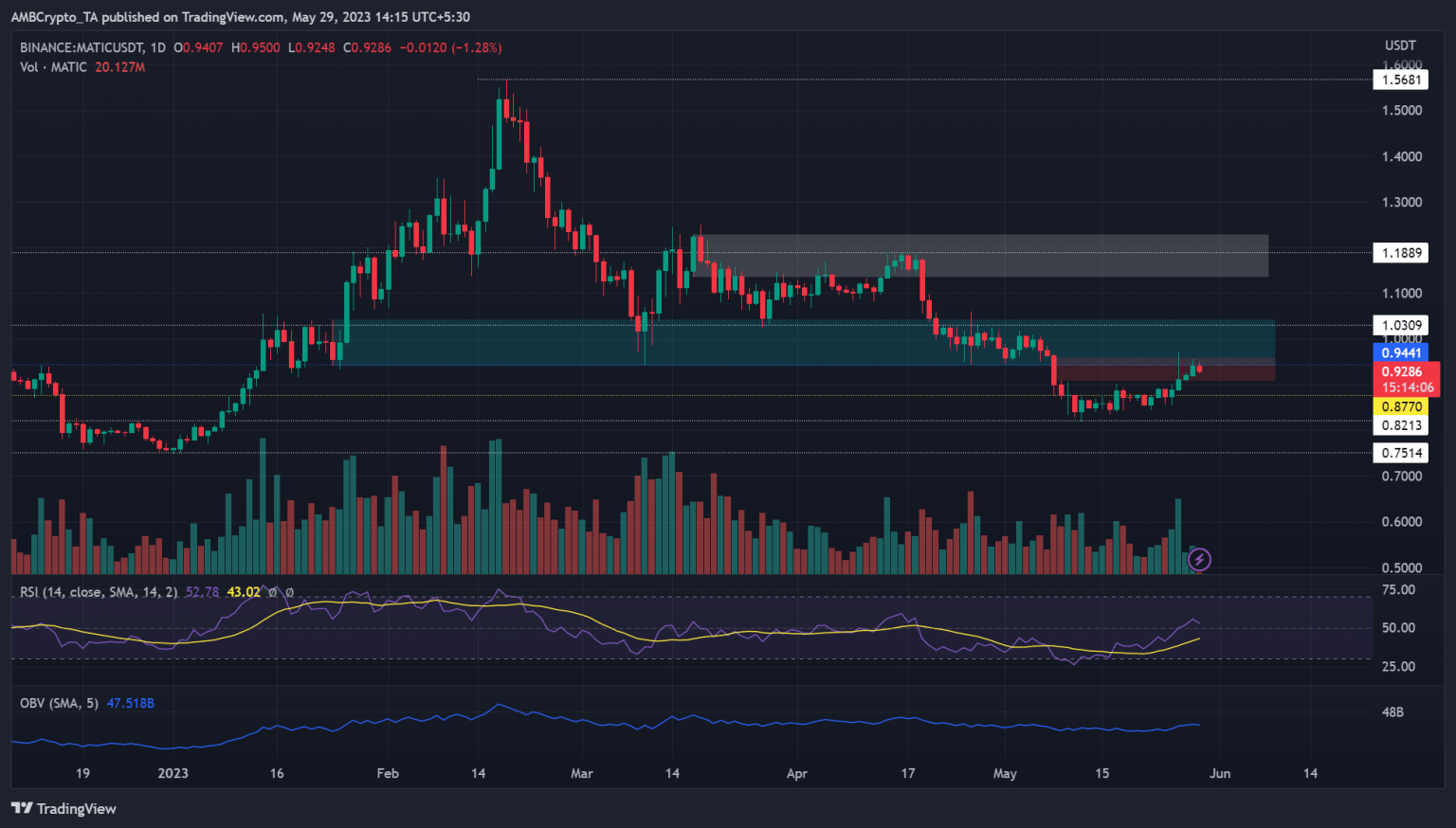Click Jun on the time axis
This screenshot has width=1456, height=828.
click(1220, 773)
